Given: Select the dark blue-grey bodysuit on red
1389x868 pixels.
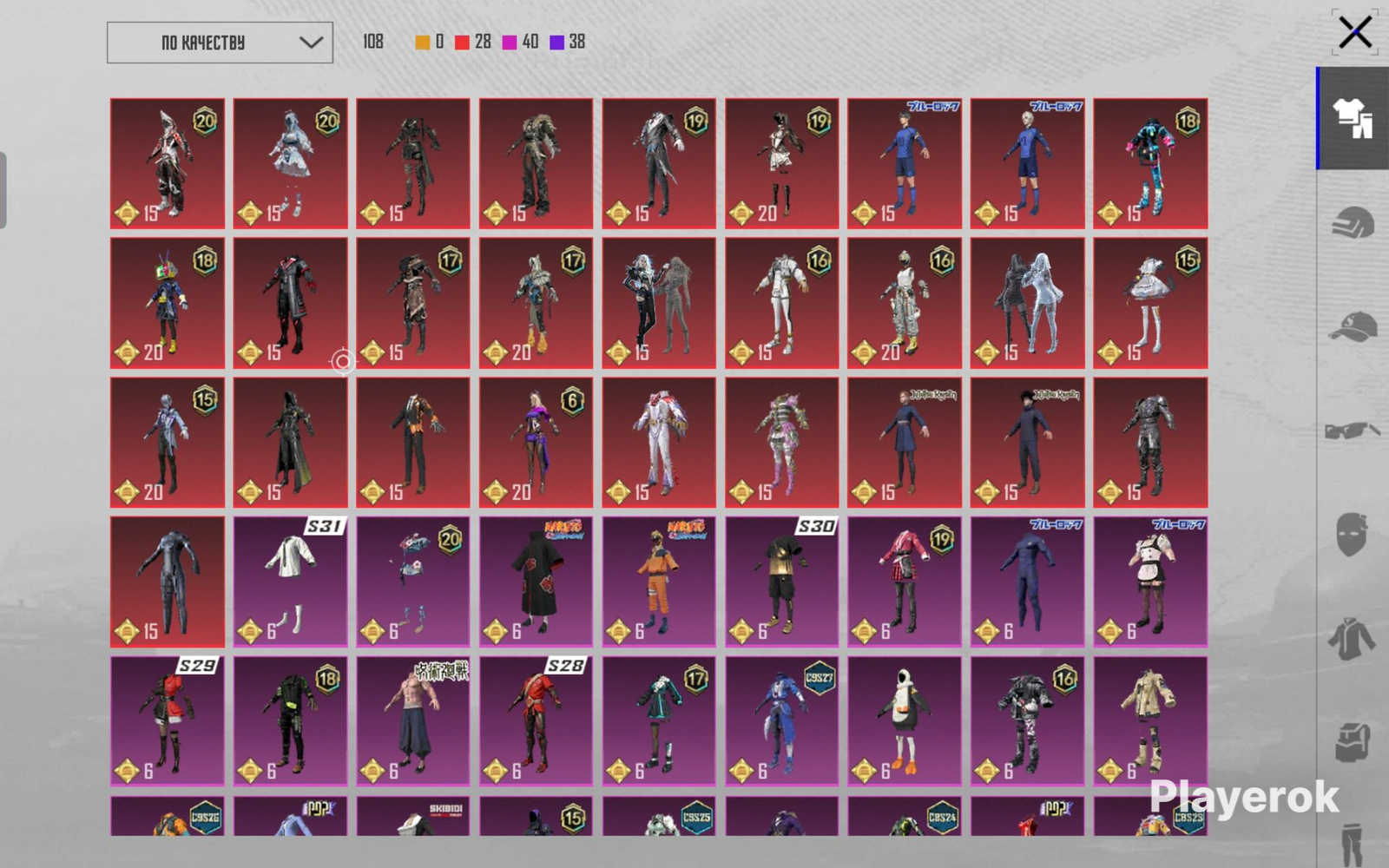Looking at the screenshot, I should (x=167, y=582).
